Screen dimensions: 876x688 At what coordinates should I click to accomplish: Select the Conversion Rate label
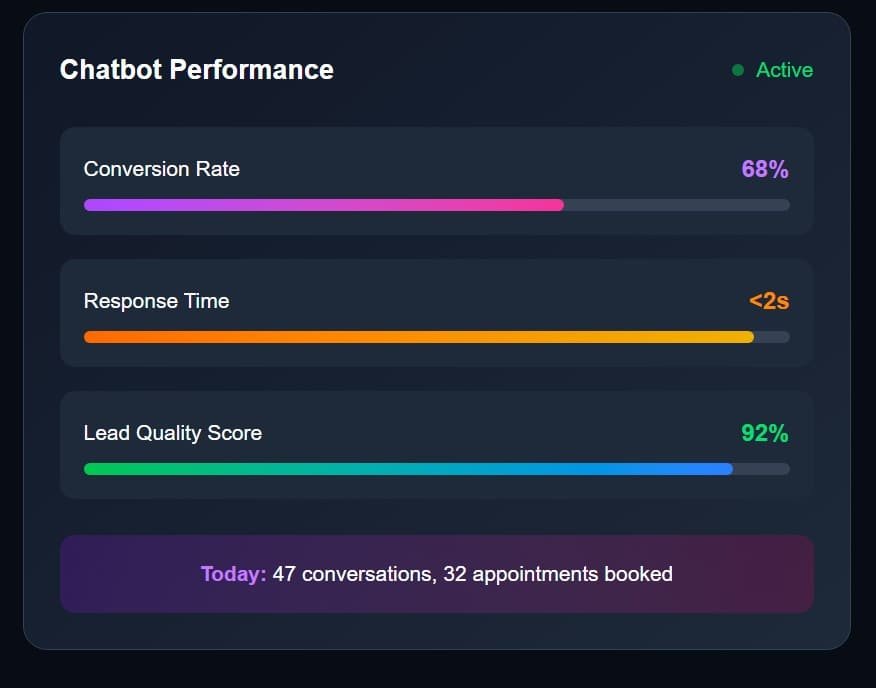tap(162, 169)
